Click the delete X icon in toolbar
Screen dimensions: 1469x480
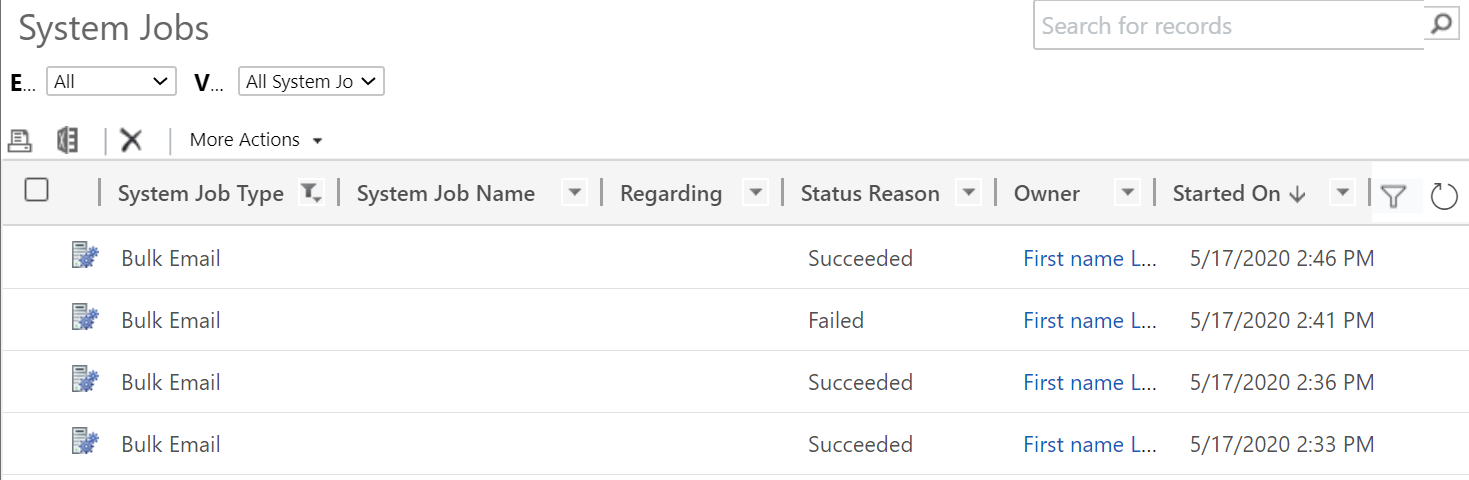pos(131,140)
